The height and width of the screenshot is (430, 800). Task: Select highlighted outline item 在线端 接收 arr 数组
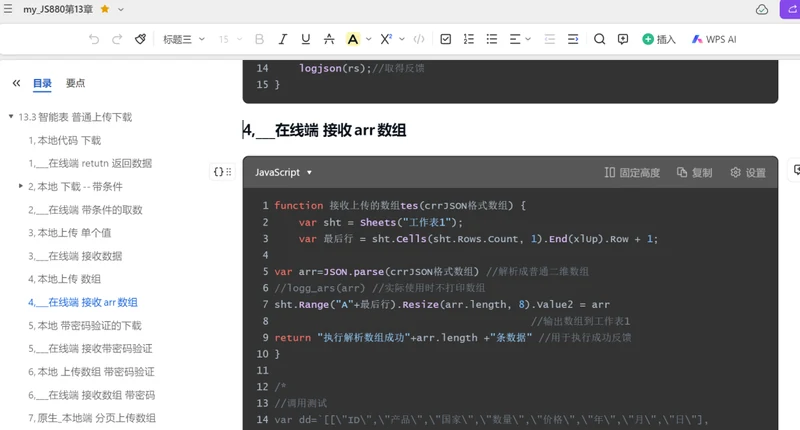(83, 302)
